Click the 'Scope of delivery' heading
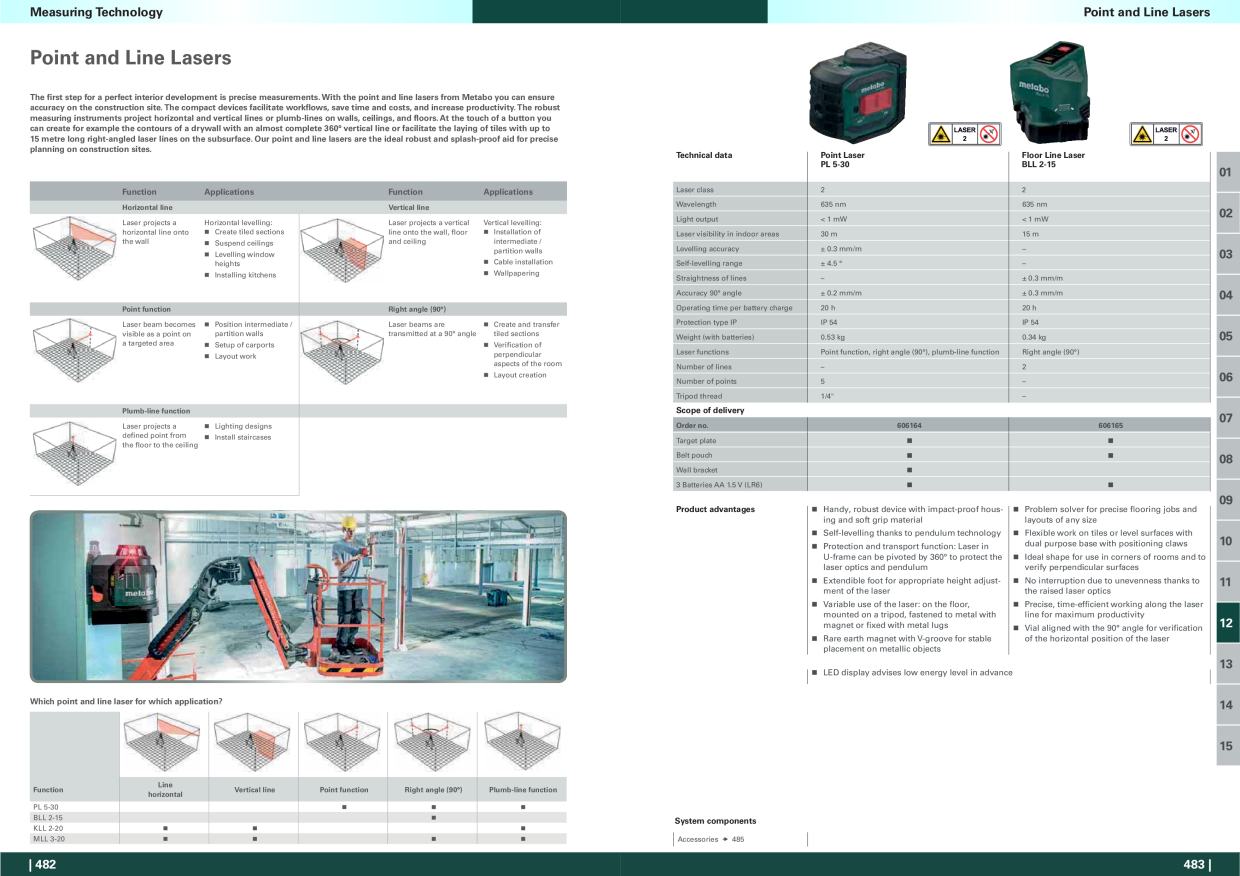 710,410
